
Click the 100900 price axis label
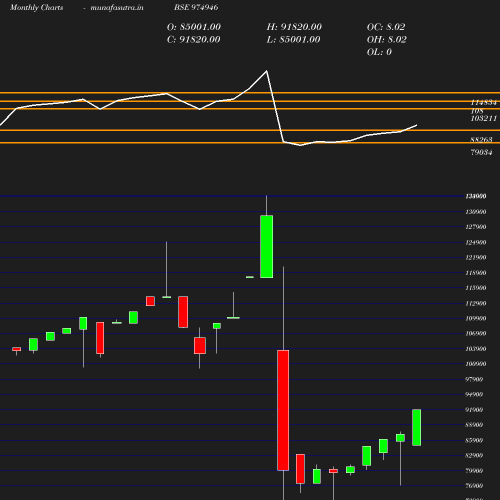click(x=476, y=364)
